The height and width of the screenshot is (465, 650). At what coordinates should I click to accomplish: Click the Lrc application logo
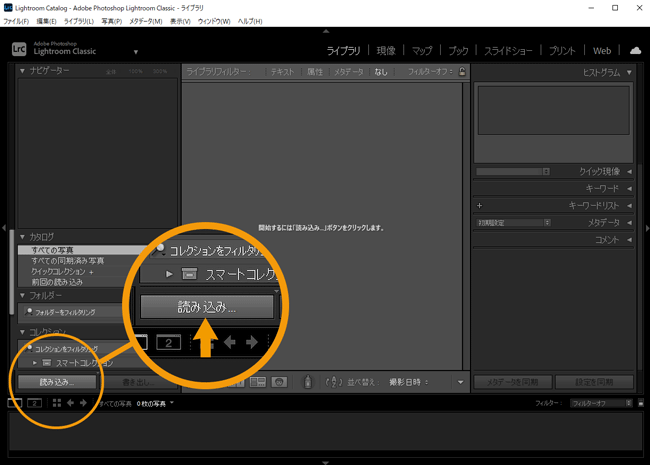(x=19, y=49)
